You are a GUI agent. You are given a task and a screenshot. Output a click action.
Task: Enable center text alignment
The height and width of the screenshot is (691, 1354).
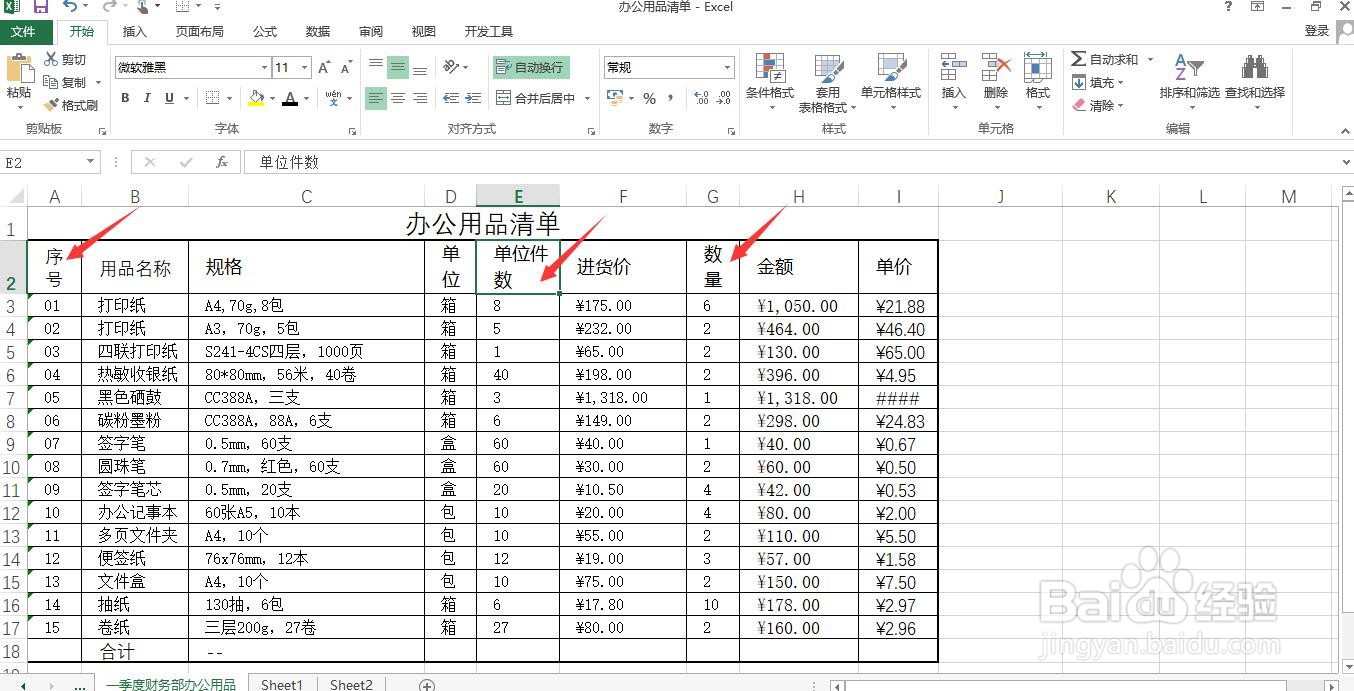397,98
